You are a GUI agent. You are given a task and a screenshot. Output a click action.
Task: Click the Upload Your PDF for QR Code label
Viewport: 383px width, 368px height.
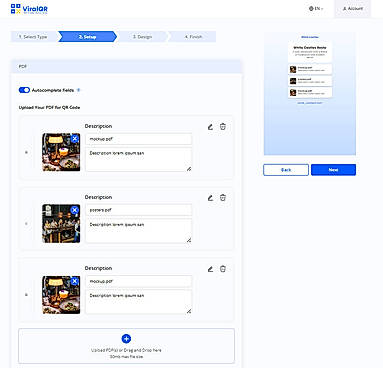coord(49,107)
